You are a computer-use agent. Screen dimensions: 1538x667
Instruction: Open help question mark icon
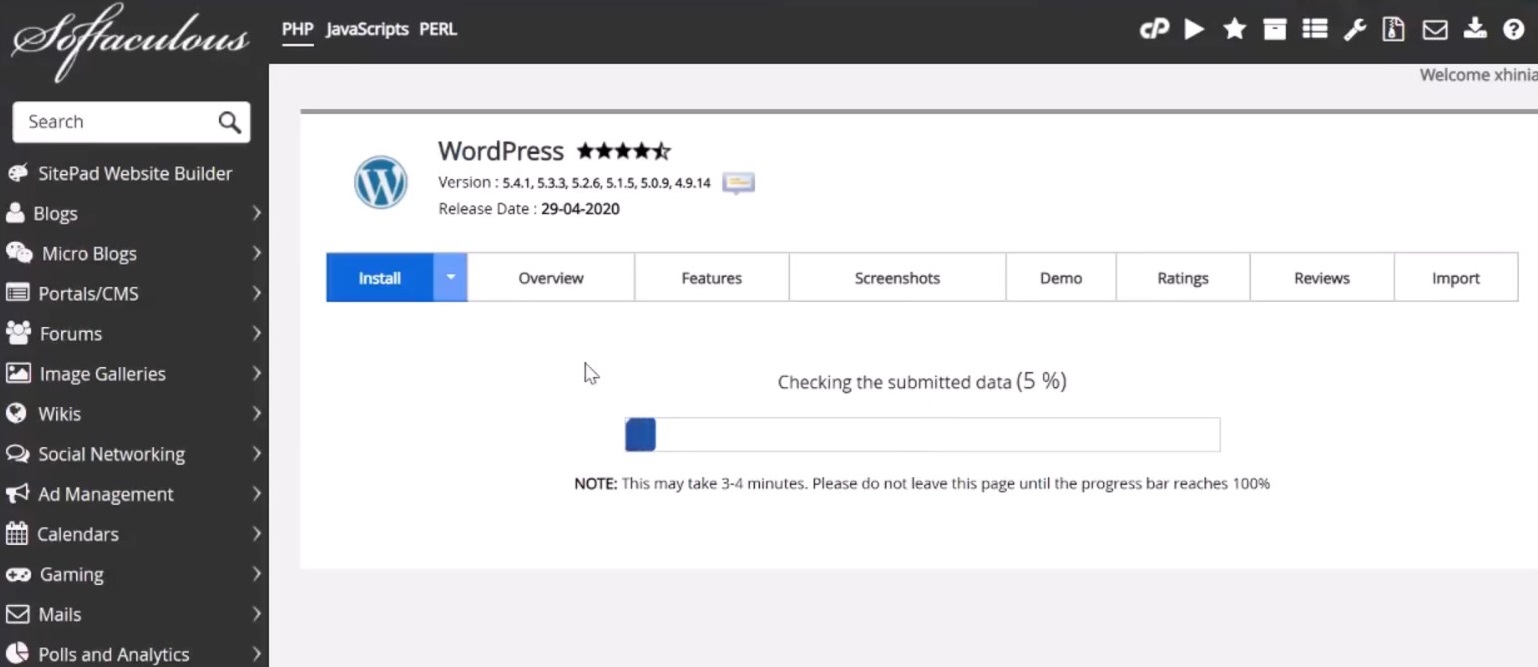coord(1514,30)
